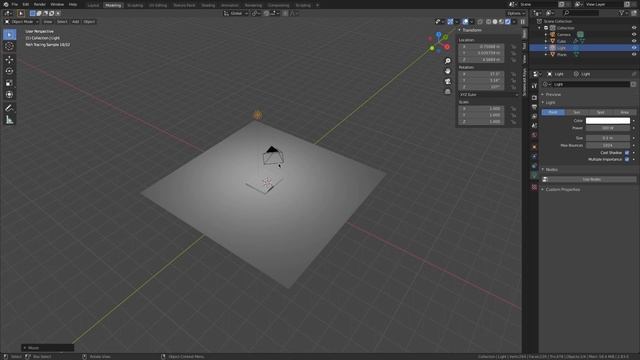640x360 pixels.
Task: Click the pause render preview icon
Action: tap(523, 22)
